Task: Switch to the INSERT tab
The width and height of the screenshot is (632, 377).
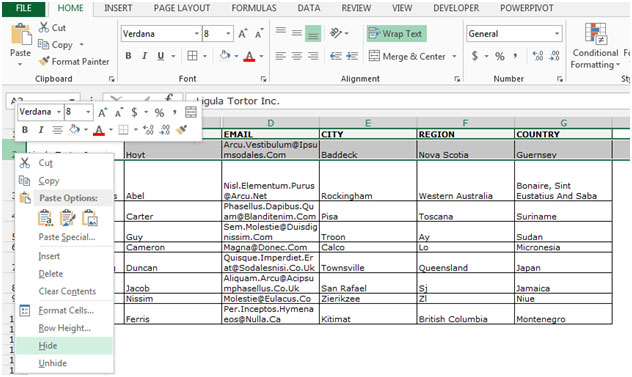Action: tap(118, 8)
